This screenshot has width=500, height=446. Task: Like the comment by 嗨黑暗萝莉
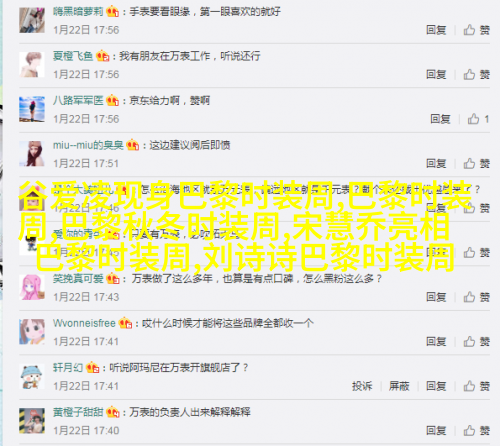point(477,30)
